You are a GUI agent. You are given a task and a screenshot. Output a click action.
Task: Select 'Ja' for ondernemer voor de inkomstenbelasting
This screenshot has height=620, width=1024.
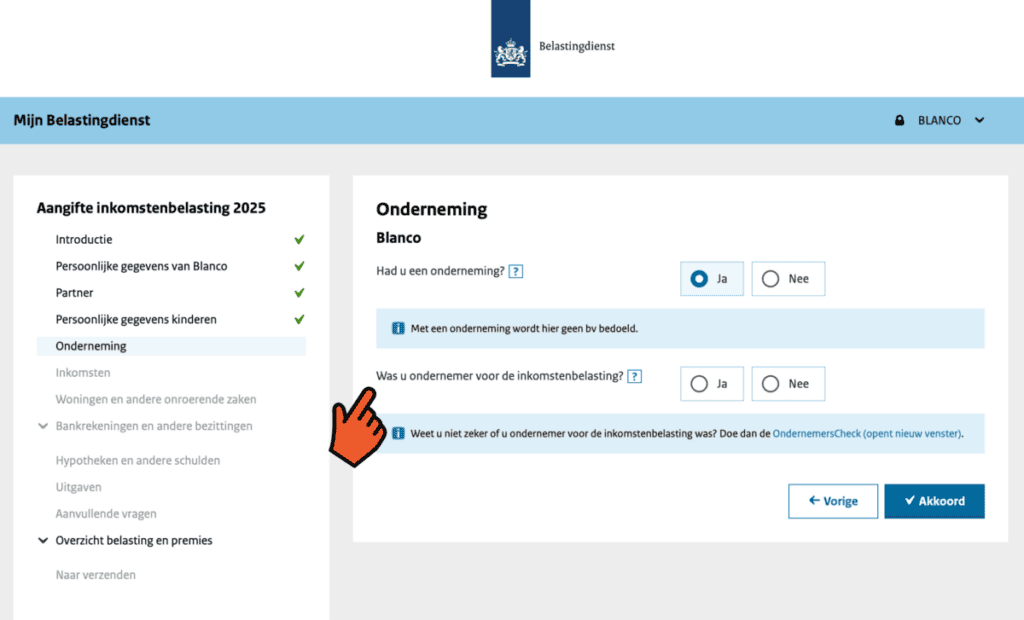point(711,384)
